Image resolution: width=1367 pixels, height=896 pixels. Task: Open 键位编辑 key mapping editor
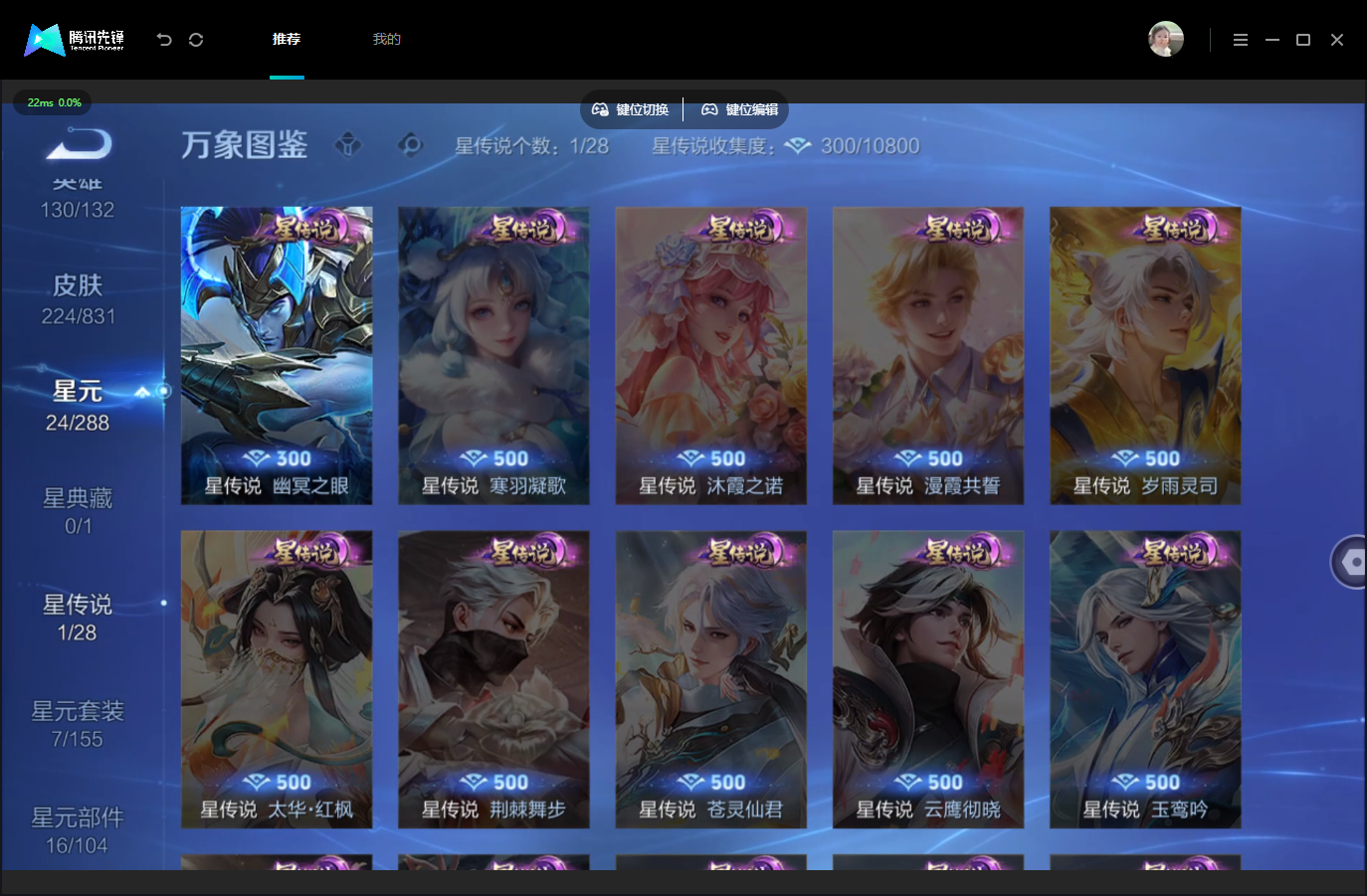tap(739, 109)
